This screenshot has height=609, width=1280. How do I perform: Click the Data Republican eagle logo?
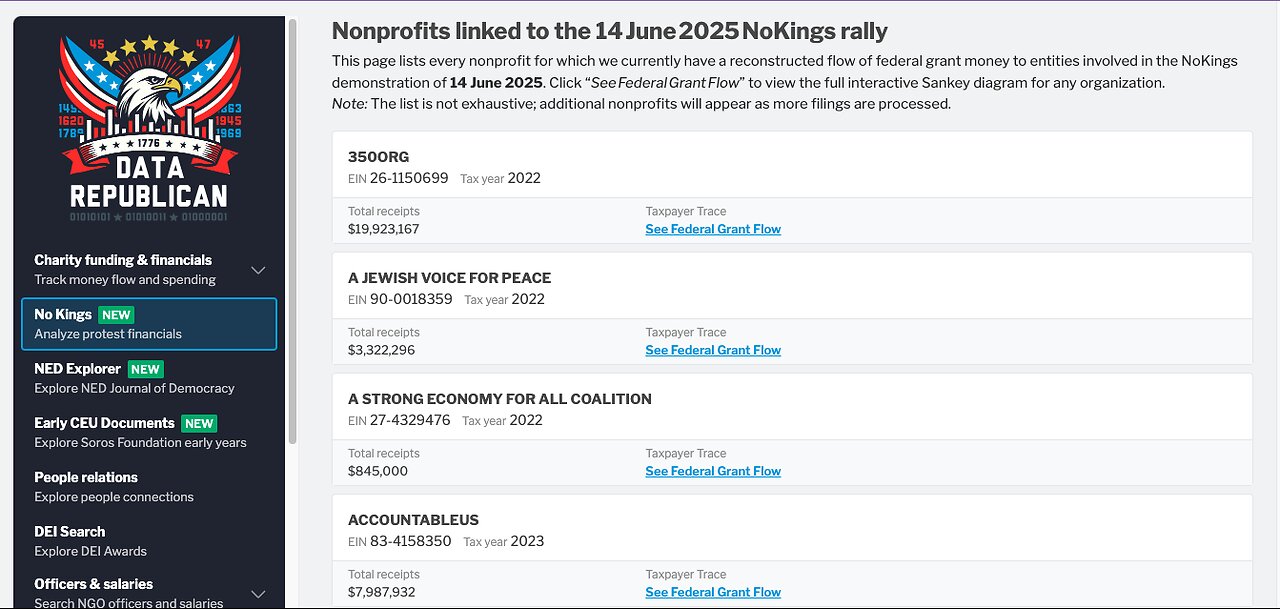click(148, 127)
